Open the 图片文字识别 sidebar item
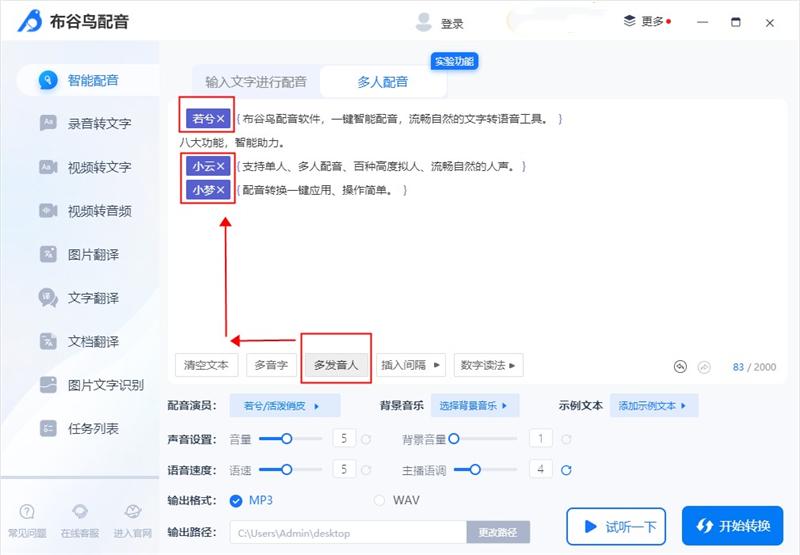800x555 pixels. coord(92,385)
